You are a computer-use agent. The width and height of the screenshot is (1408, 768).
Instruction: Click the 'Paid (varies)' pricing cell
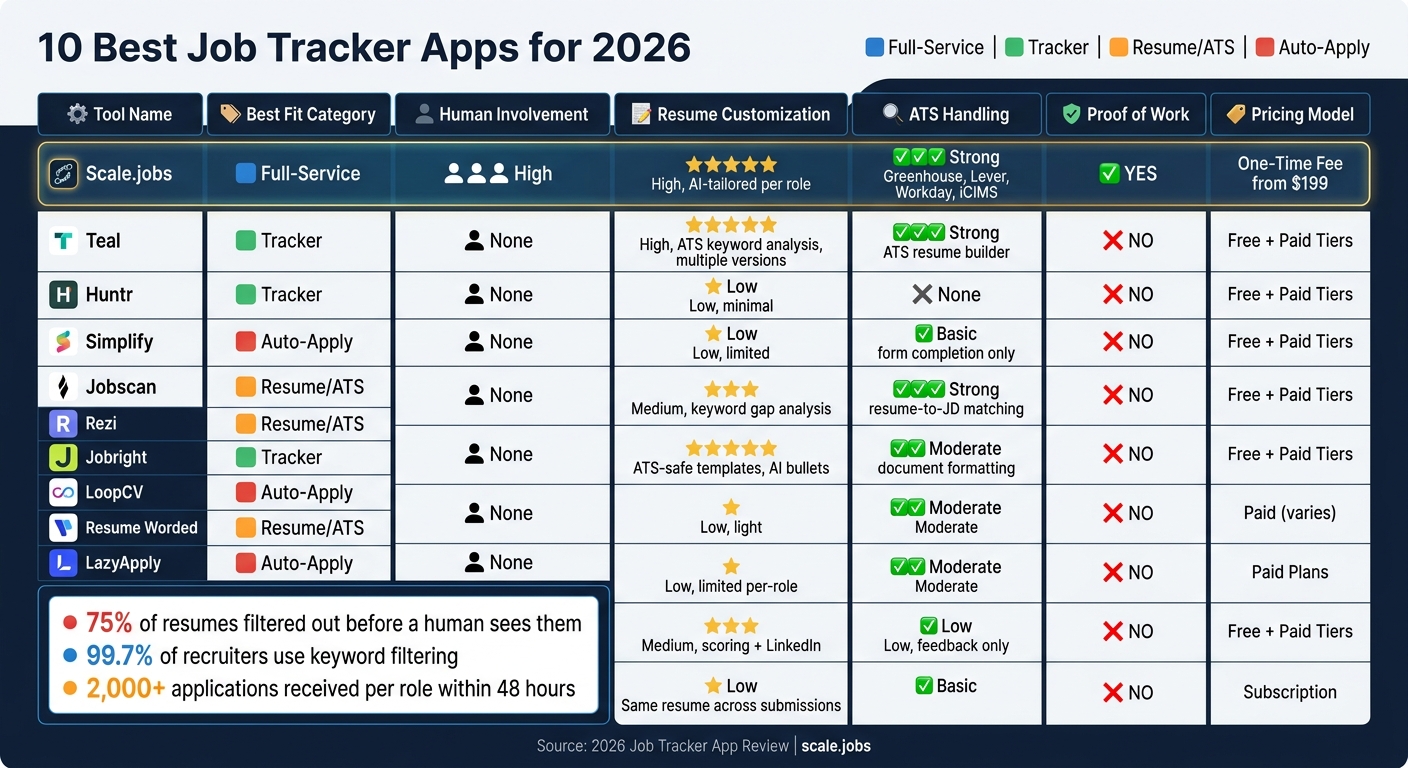pyautogui.click(x=1290, y=513)
